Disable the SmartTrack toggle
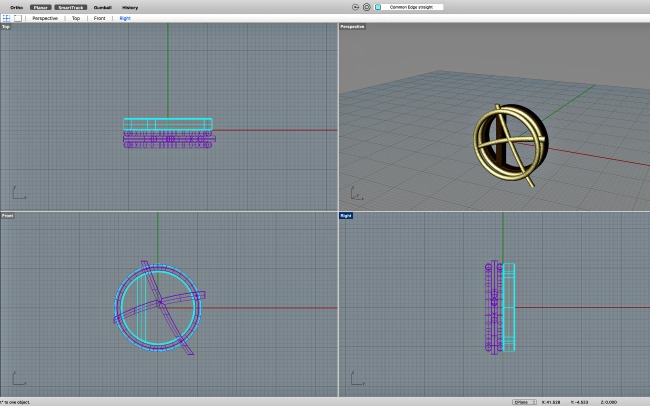This screenshot has height=406, width=650. [71, 7]
